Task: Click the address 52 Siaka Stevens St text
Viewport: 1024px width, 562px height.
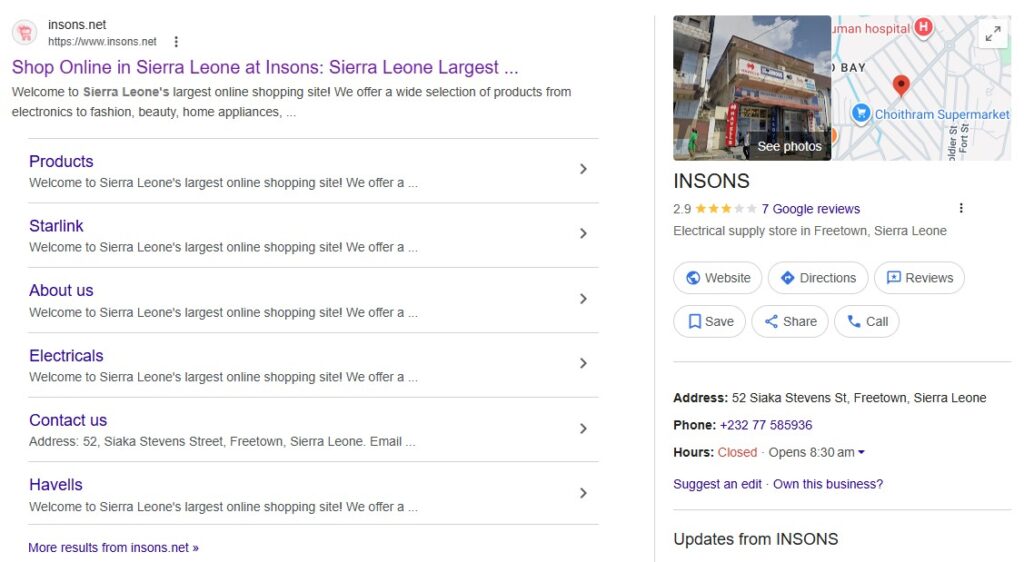Action: [859, 398]
